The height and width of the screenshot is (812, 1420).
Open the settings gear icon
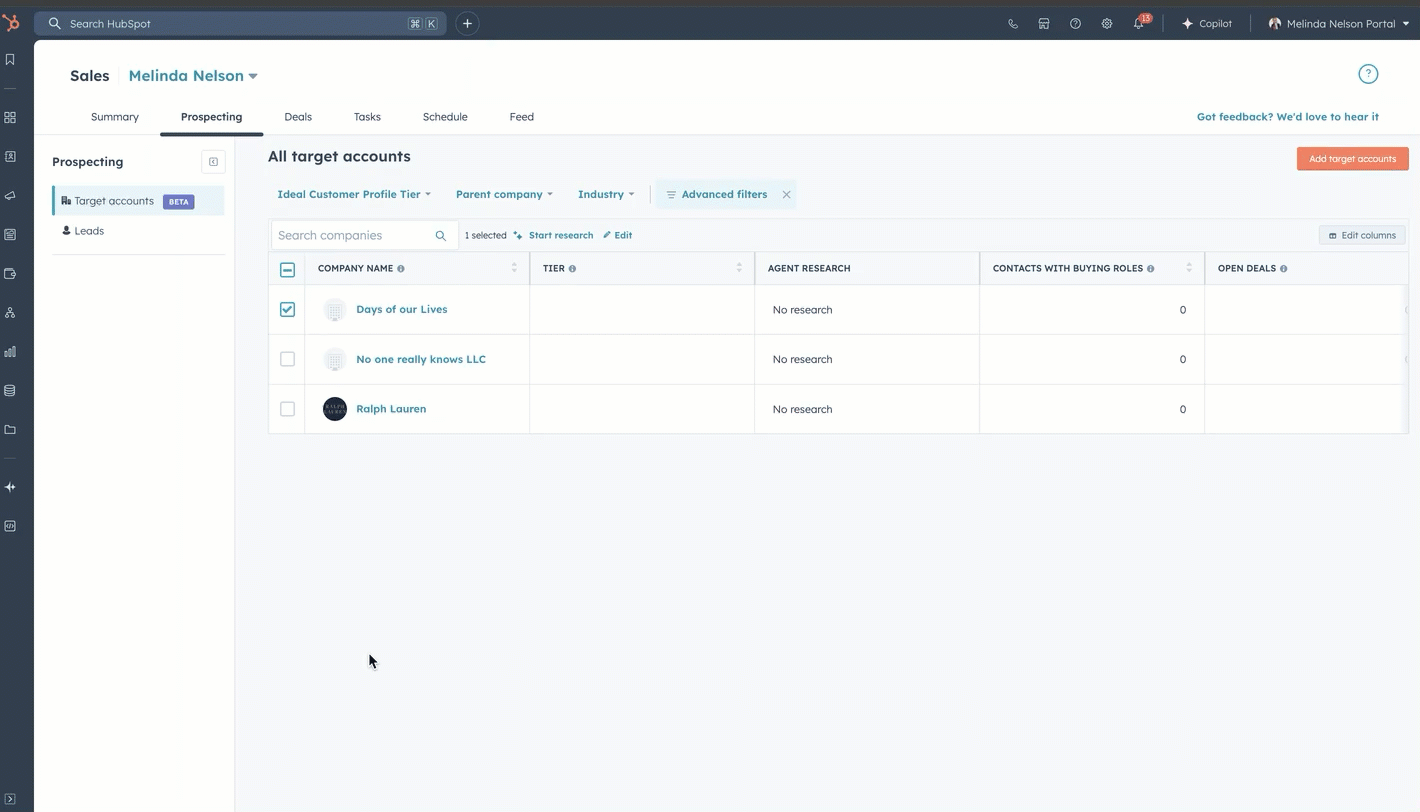[x=1107, y=24]
